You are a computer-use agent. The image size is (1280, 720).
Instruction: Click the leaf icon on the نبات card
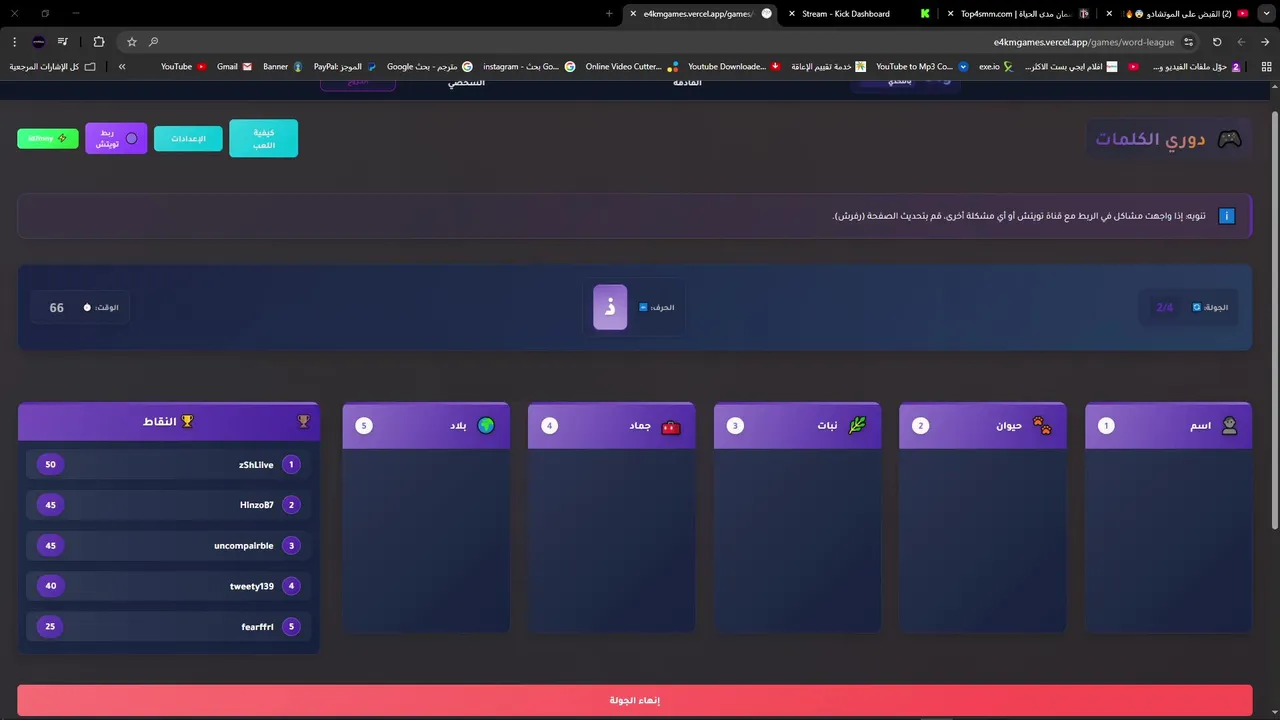click(x=857, y=426)
